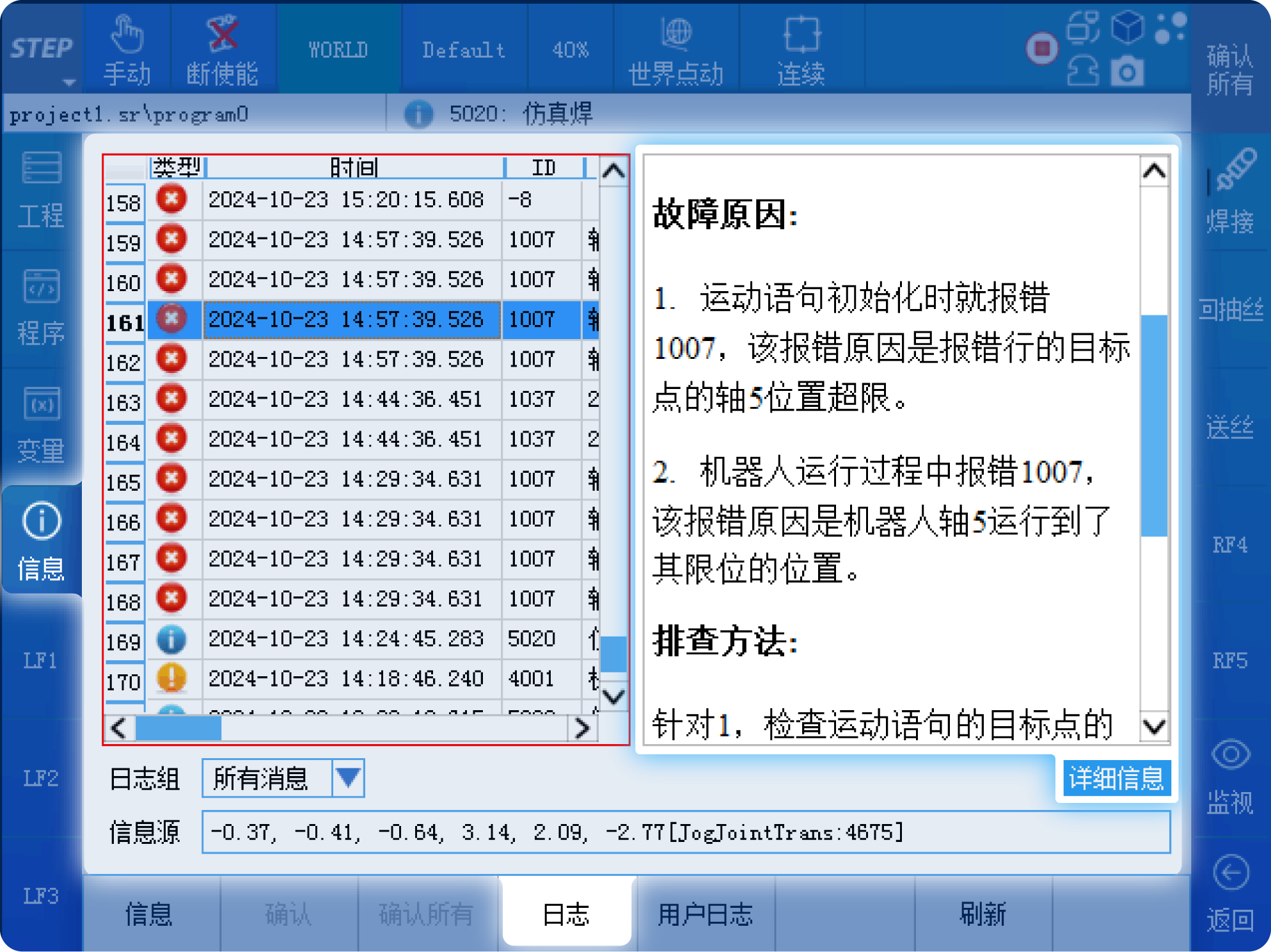The image size is (1271, 952).
Task: Click blue info icon in row 169
Action: click(x=171, y=639)
